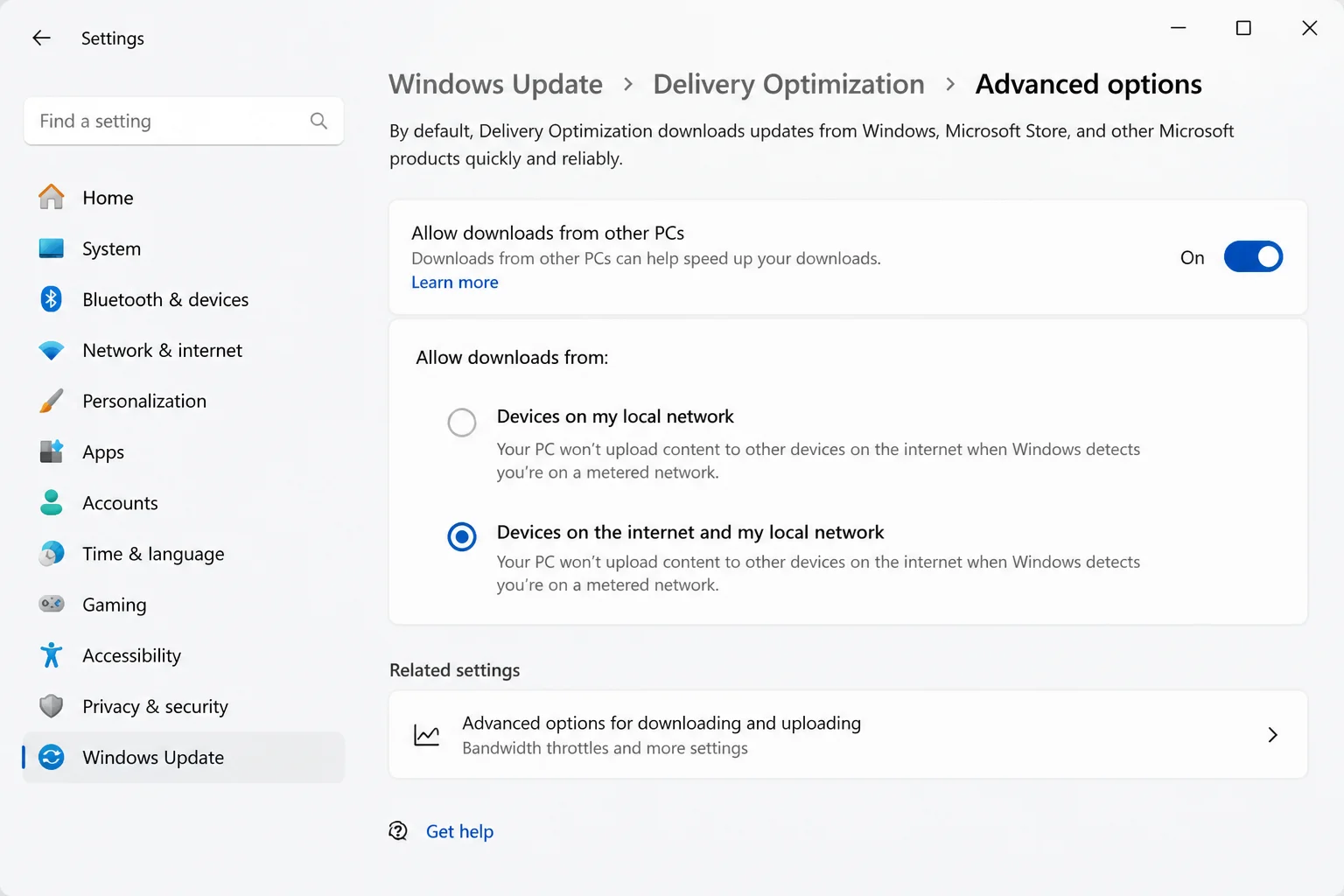Click the System monitor icon

click(52, 248)
